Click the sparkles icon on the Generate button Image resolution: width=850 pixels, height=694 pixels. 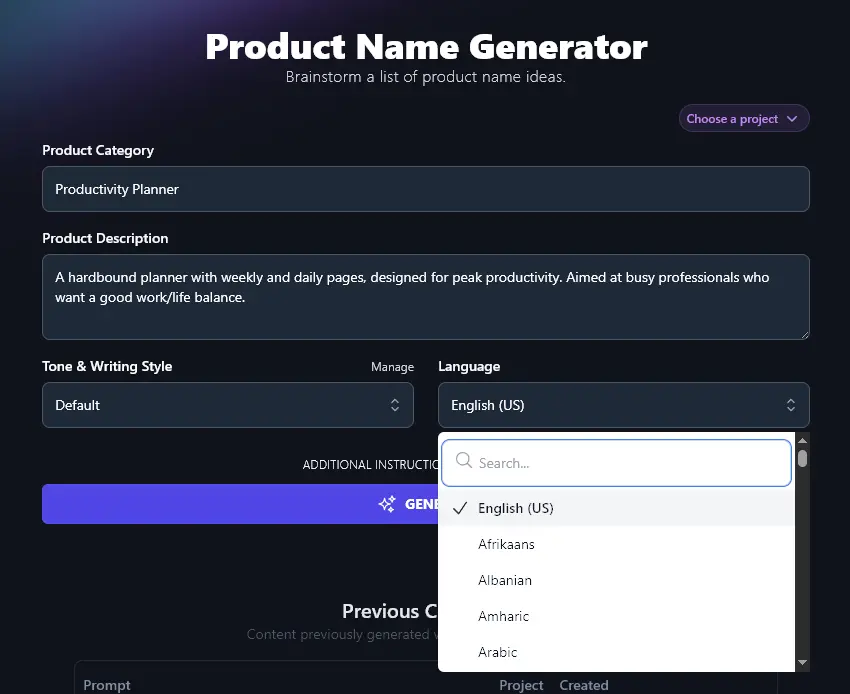point(387,504)
